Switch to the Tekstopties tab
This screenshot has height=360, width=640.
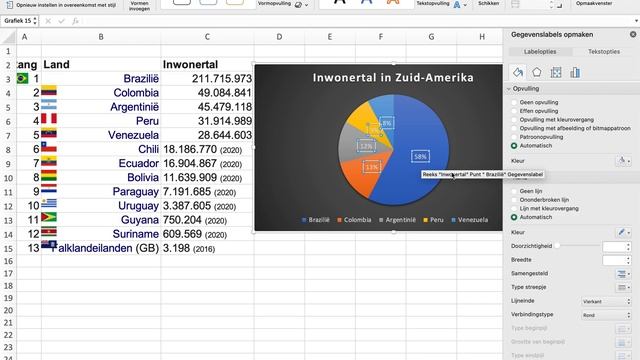tap(604, 52)
